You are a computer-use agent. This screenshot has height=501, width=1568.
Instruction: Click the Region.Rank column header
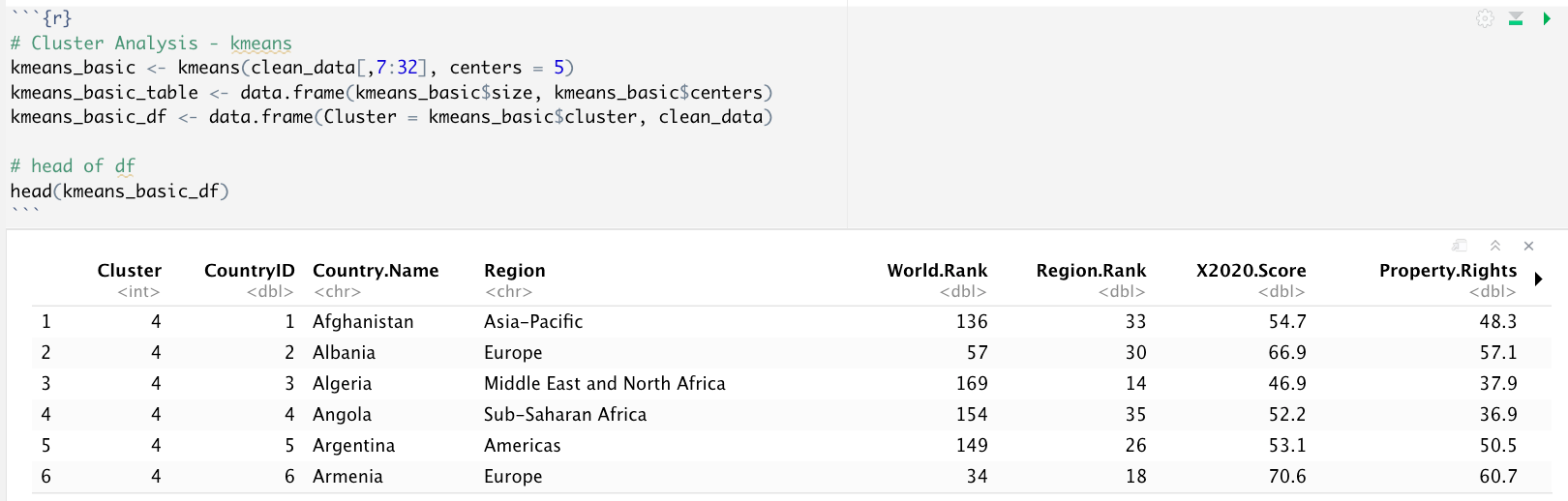1091,271
